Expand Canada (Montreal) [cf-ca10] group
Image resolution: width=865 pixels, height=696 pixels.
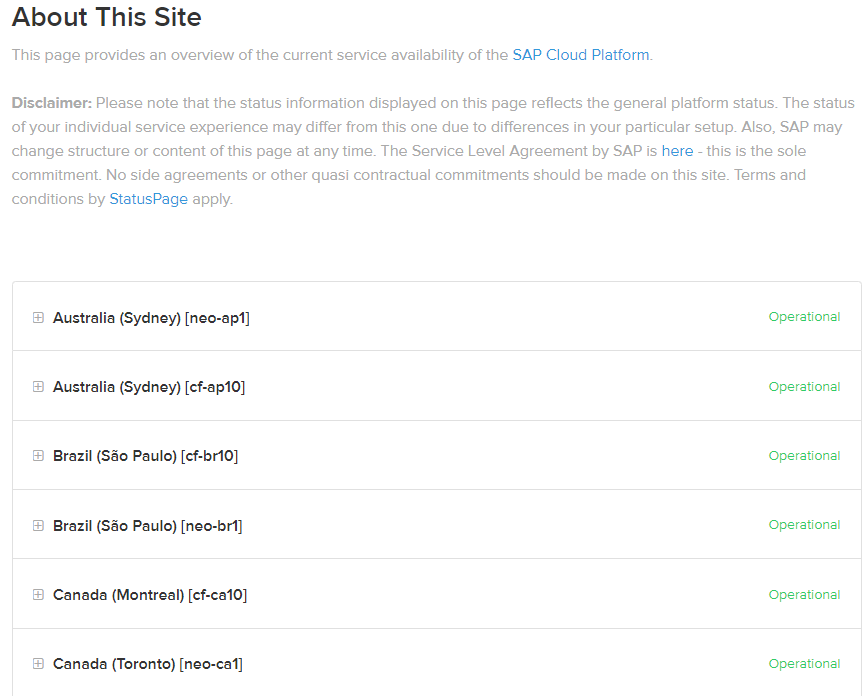(38, 595)
